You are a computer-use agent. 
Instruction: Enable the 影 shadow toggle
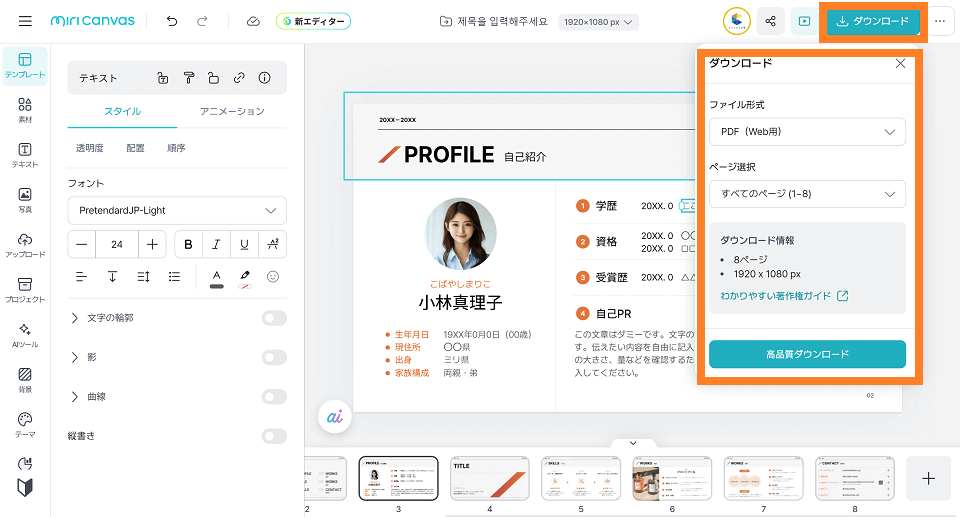273,357
